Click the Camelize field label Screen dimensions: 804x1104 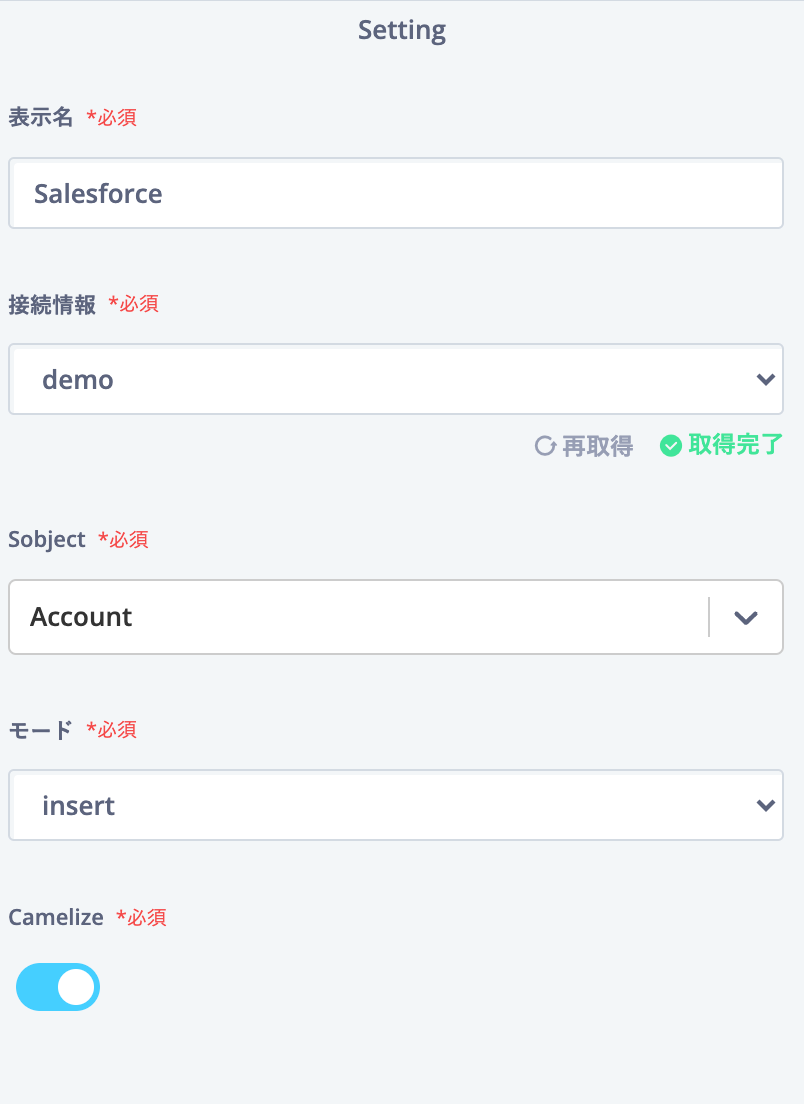pyautogui.click(x=56, y=917)
